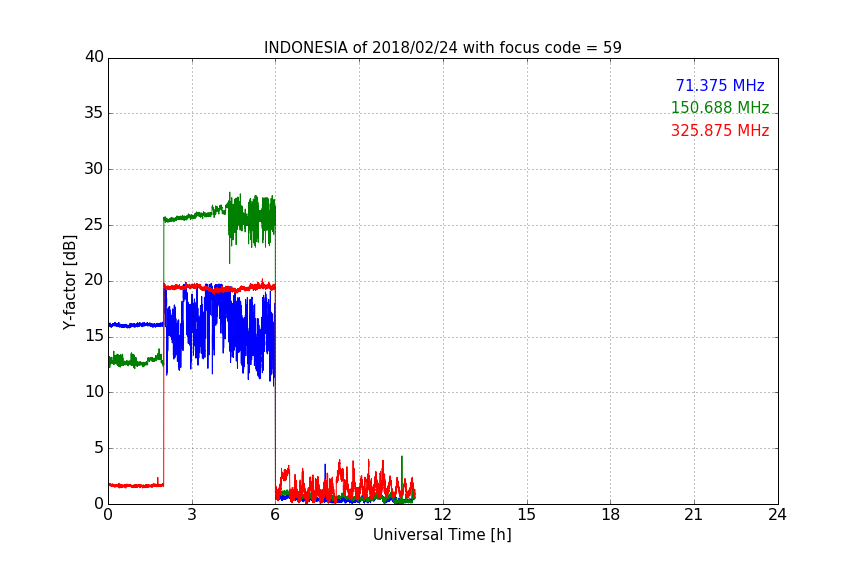Click the y-axis tick label '40'
The width and height of the screenshot is (864, 576).
(94, 57)
